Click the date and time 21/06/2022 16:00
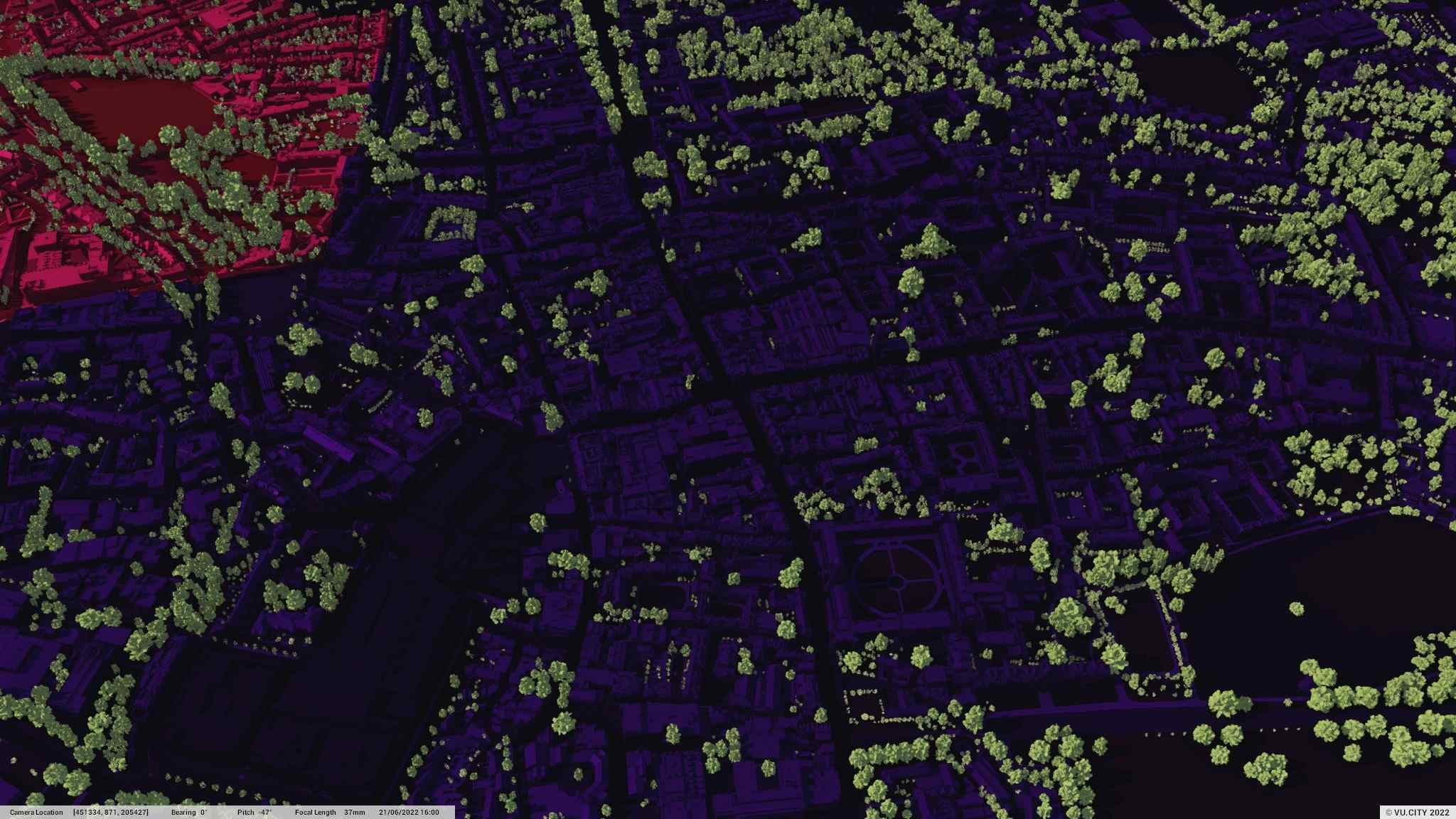1456x819 pixels. click(409, 812)
